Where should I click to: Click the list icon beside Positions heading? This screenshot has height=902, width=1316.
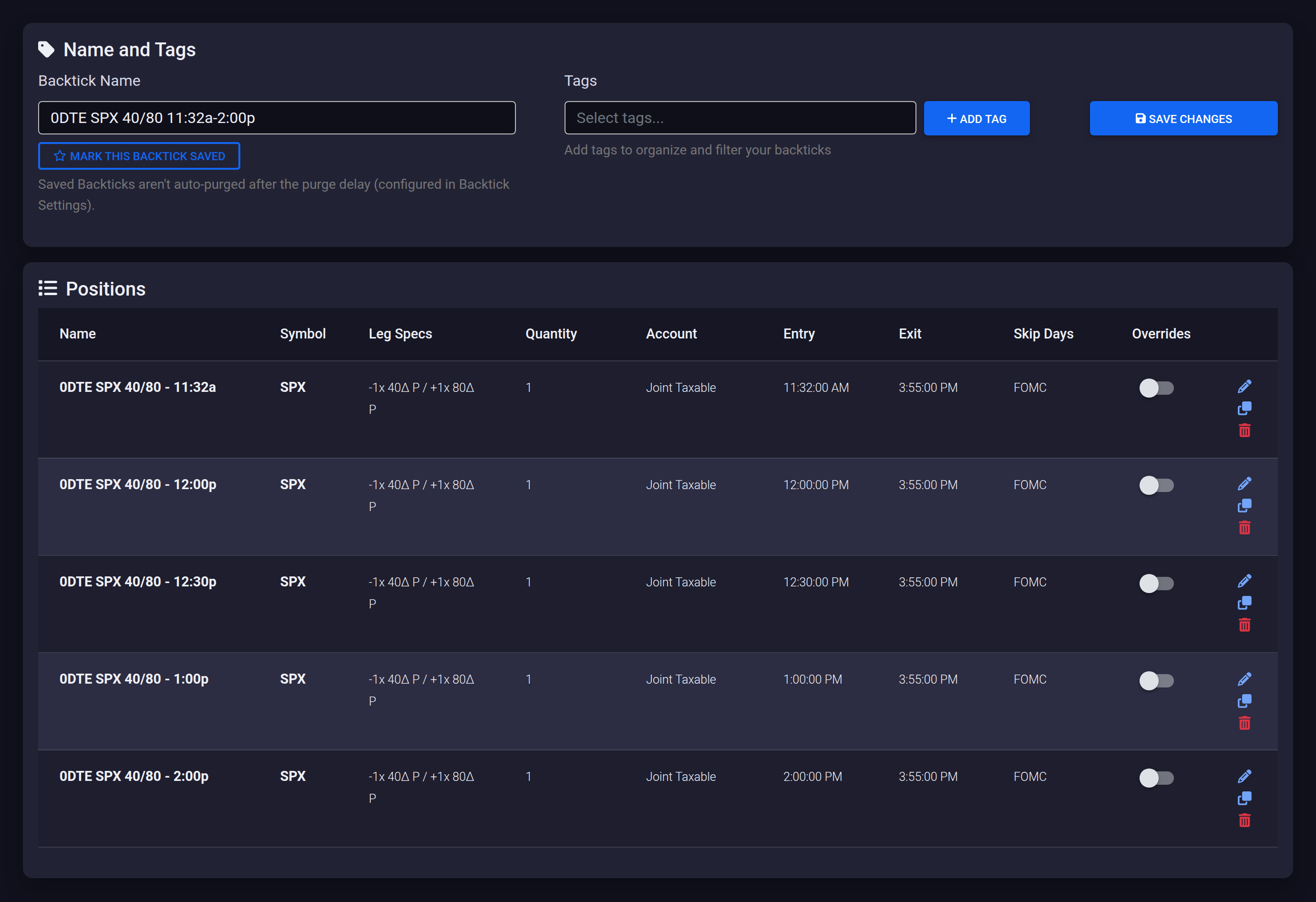pos(48,288)
